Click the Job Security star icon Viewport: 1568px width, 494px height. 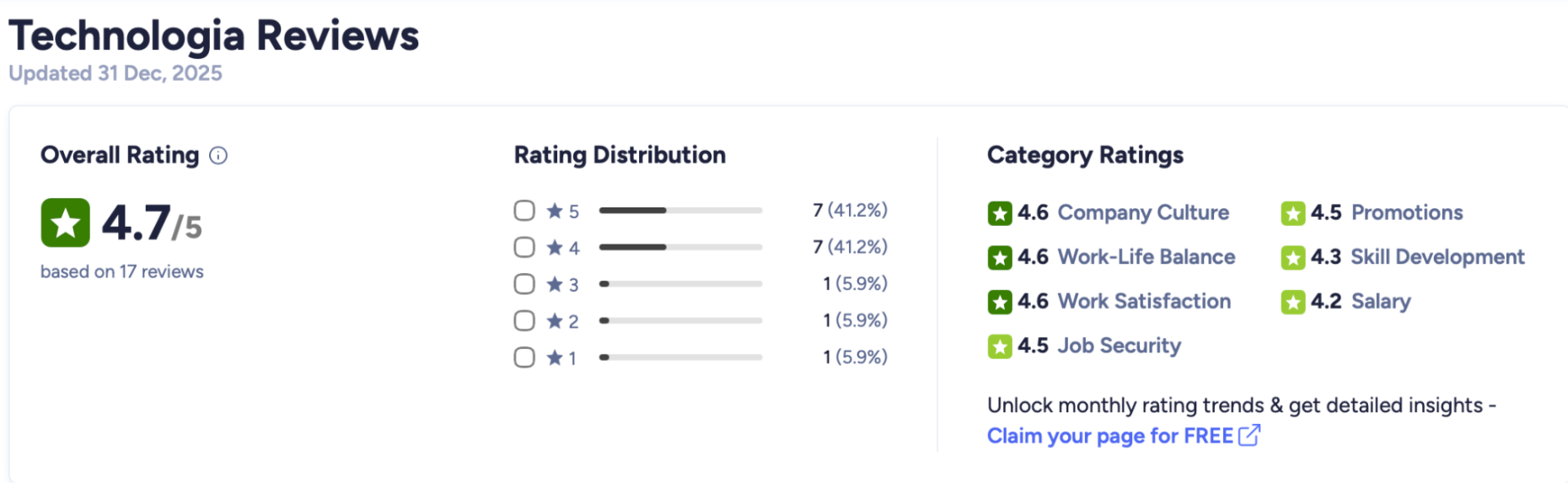[1000, 346]
